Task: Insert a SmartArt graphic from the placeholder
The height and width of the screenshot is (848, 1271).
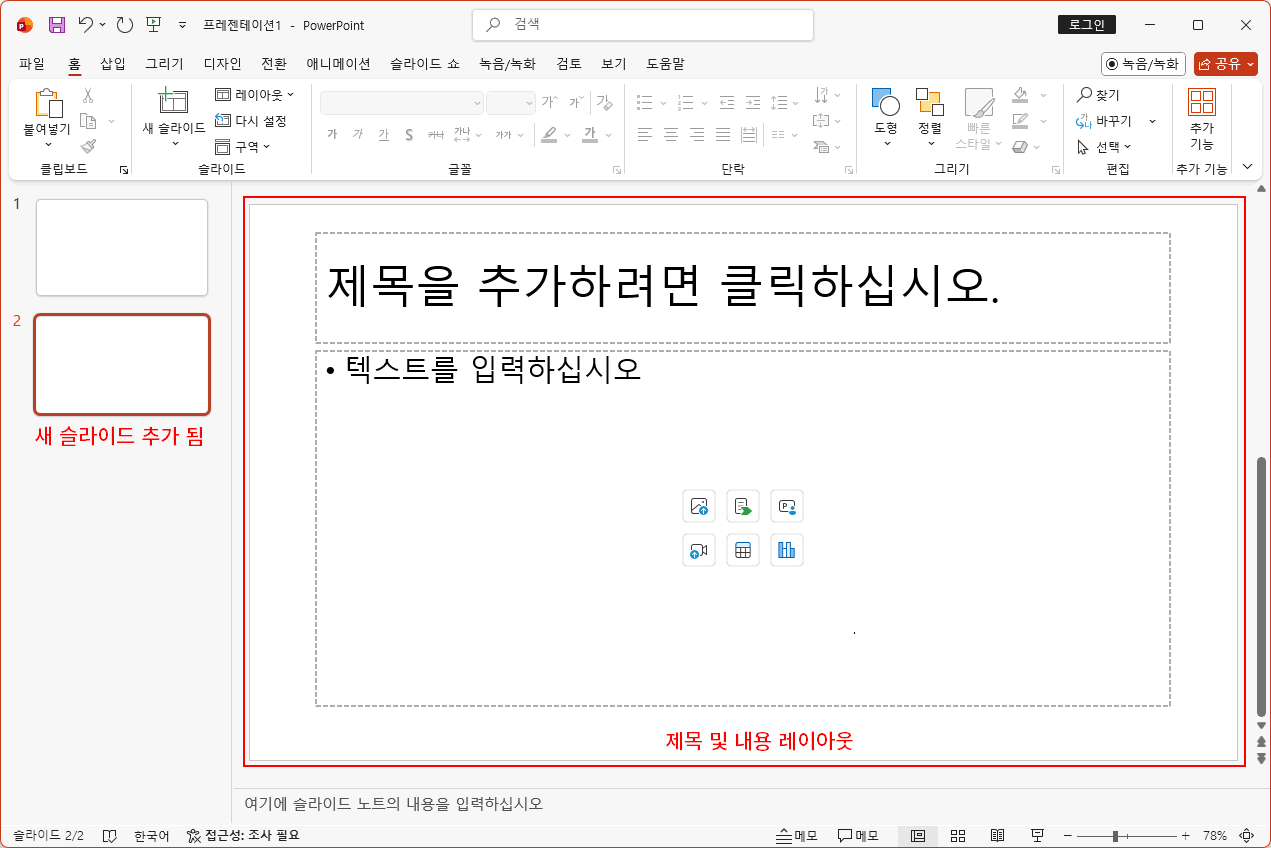Action: tap(742, 506)
